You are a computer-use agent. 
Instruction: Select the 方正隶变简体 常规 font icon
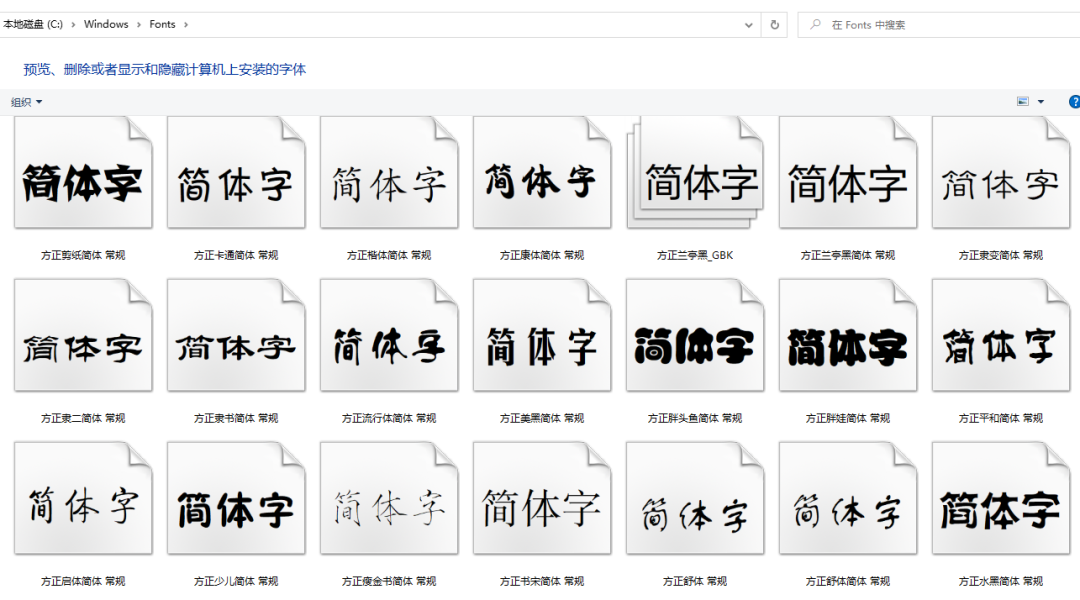[x=1001, y=172]
